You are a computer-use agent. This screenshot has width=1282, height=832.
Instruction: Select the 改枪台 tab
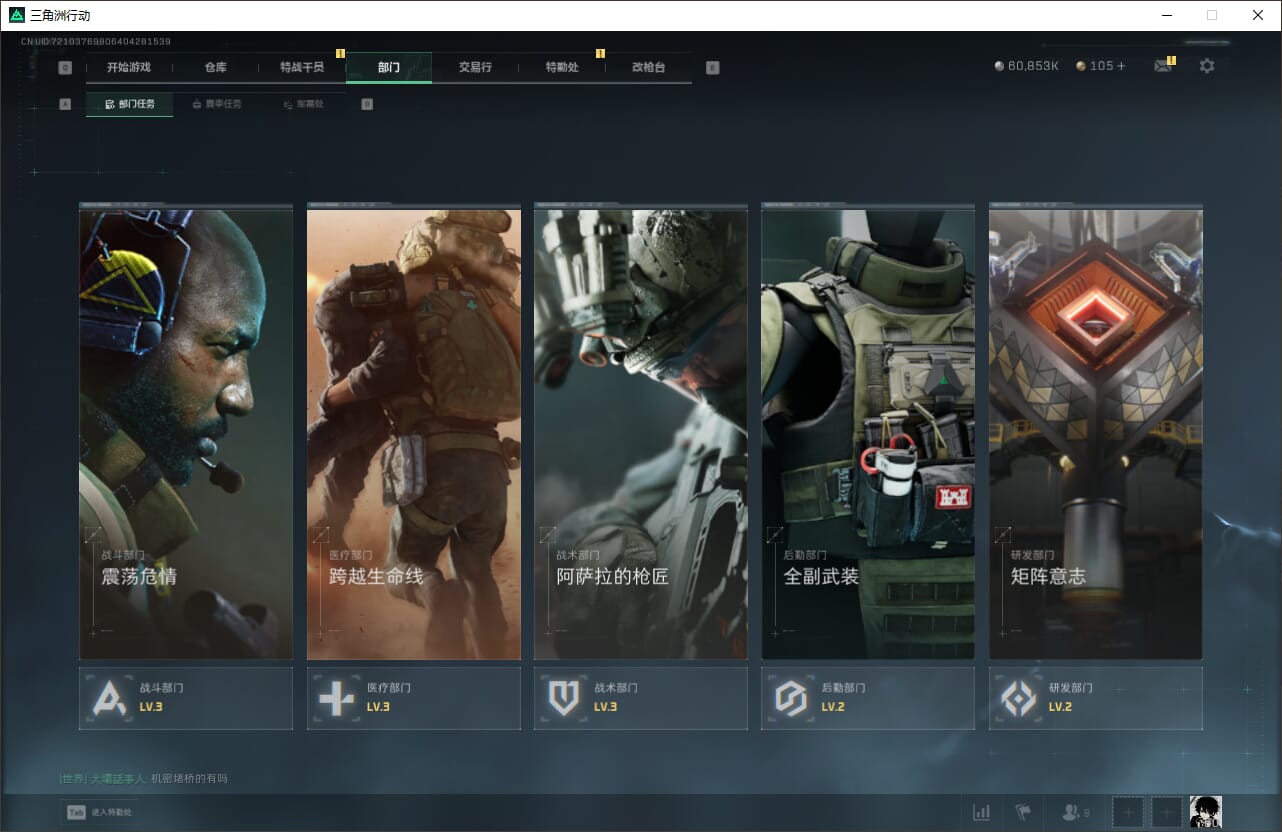tap(648, 67)
